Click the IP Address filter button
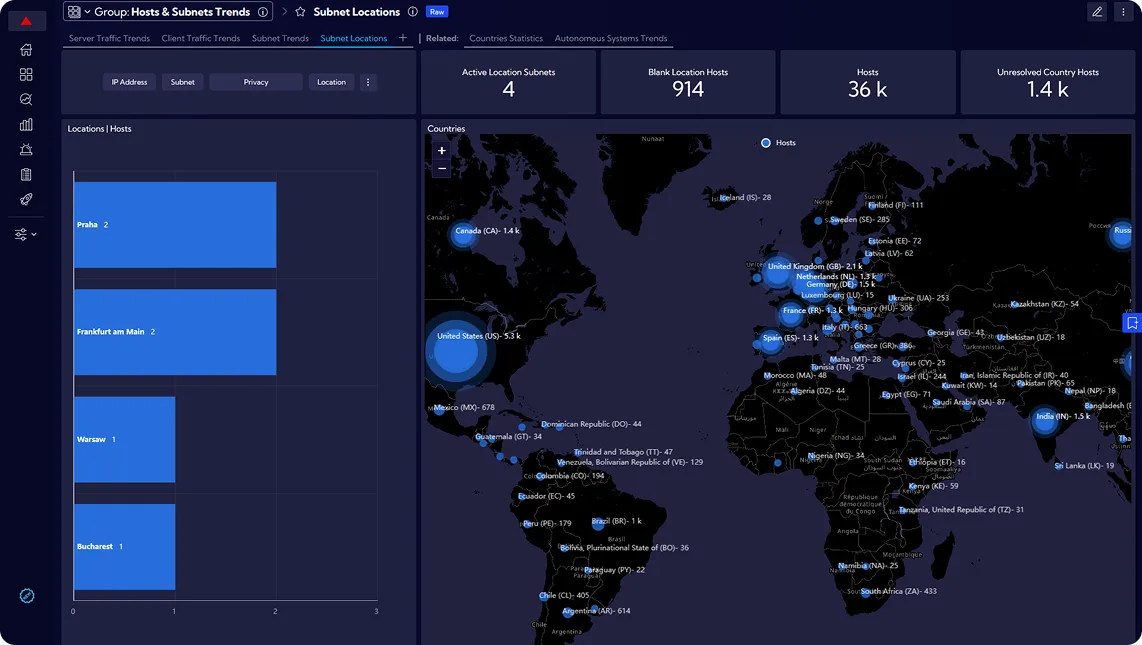1142x645 pixels. pos(129,82)
